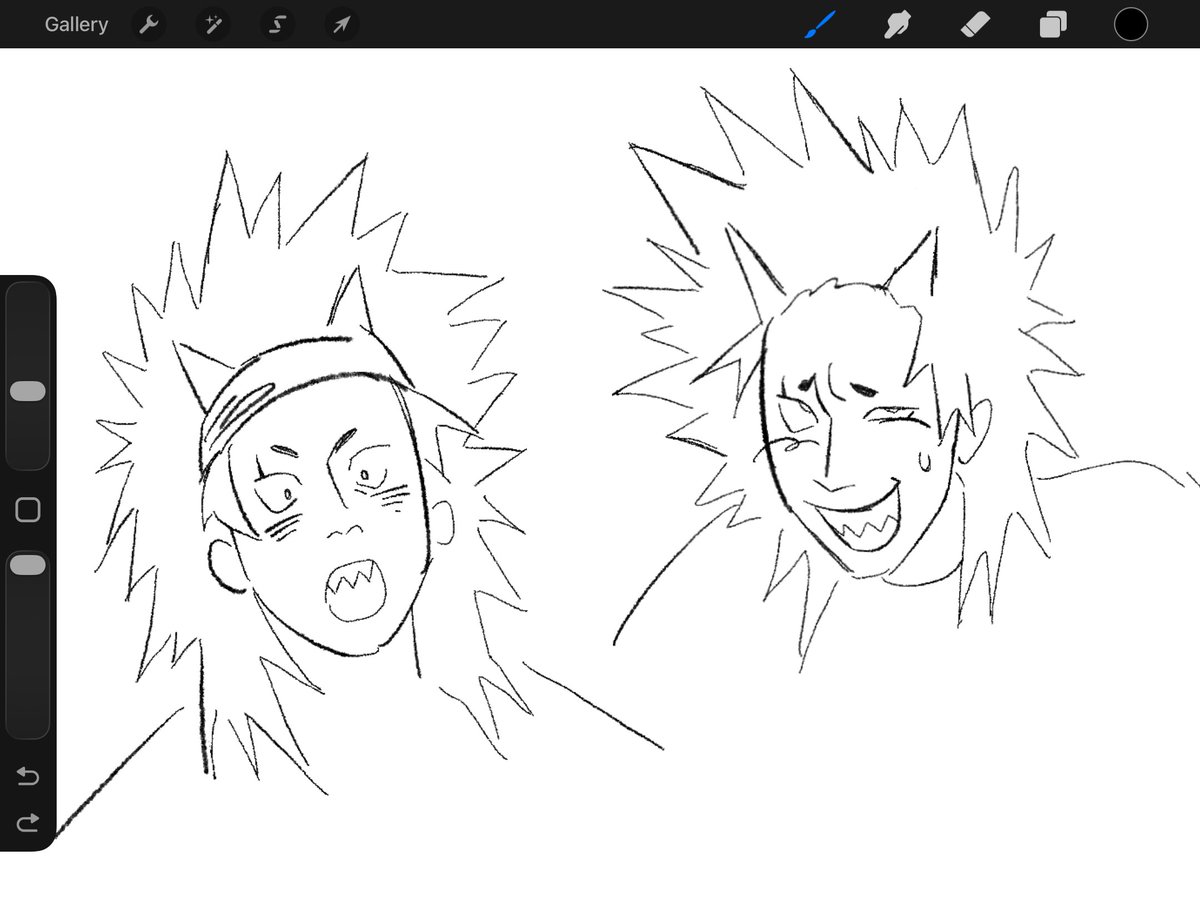Open the Actions wrench menu
1200x900 pixels.
pos(148,24)
